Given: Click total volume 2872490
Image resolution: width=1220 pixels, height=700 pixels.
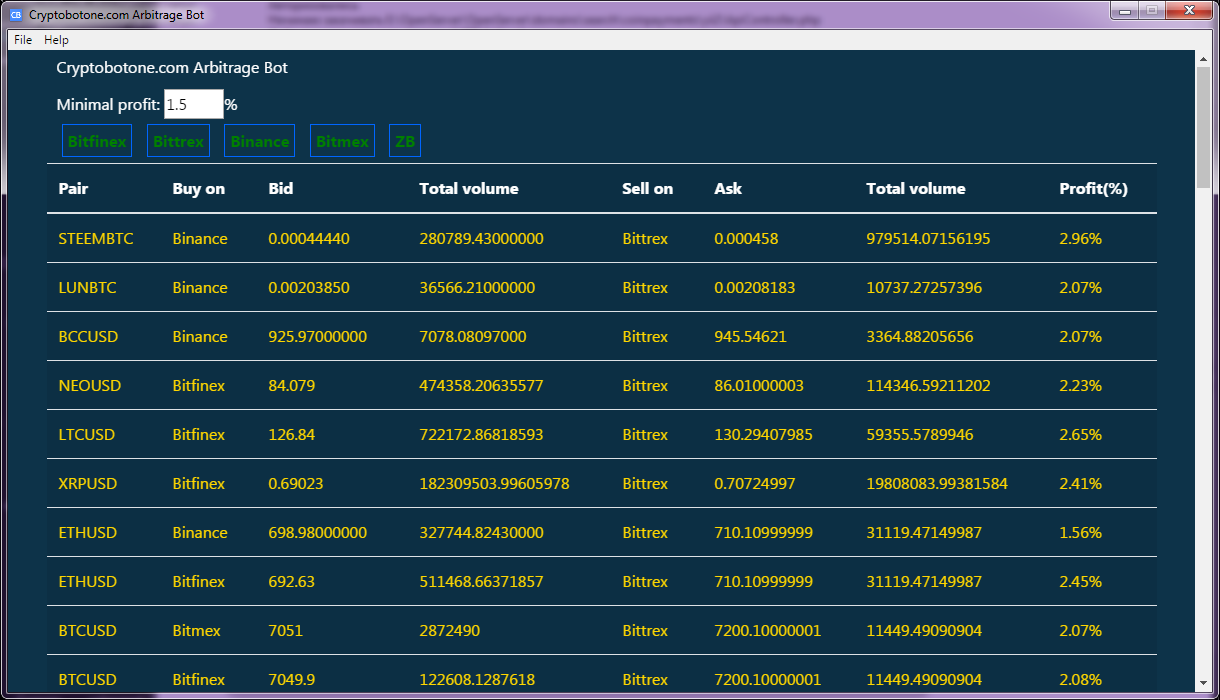Looking at the screenshot, I should 450,631.
